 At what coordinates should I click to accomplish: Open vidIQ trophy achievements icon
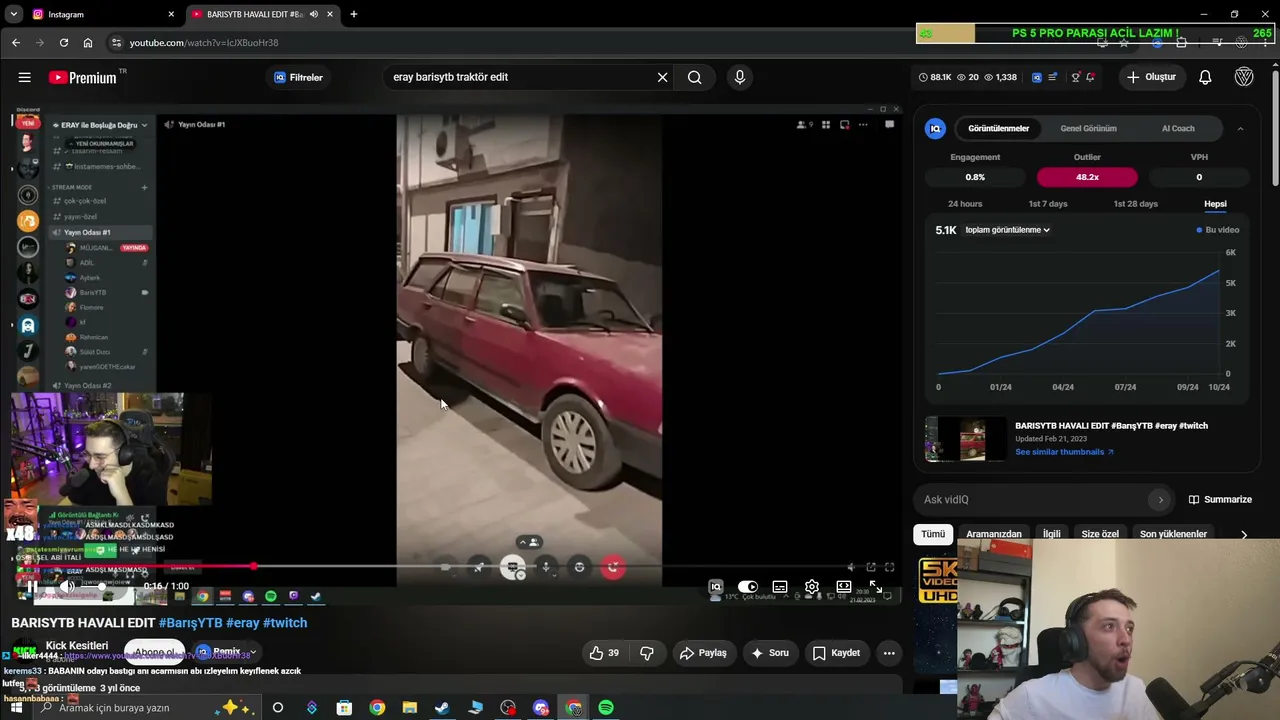pyautogui.click(x=1075, y=77)
